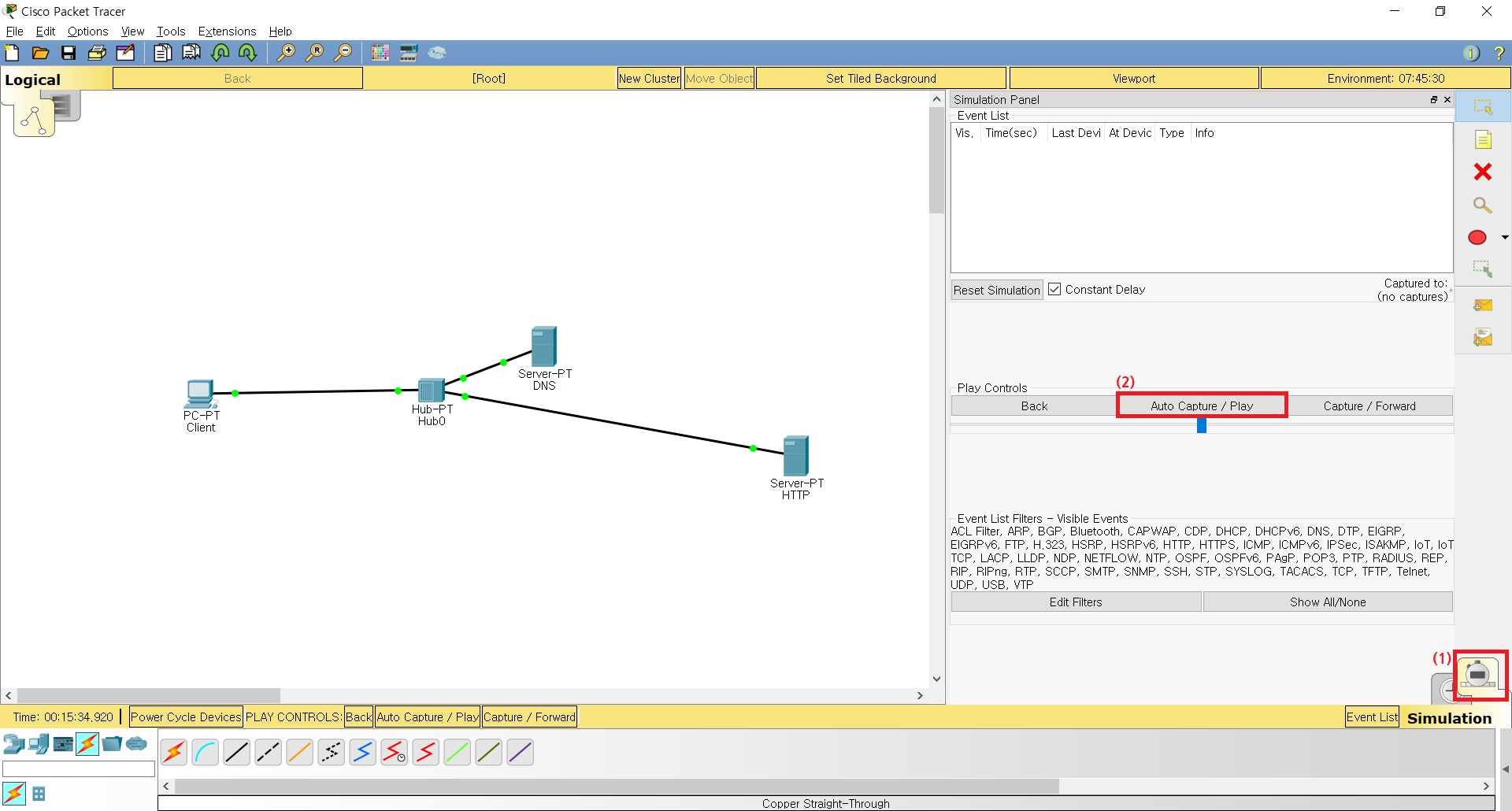The image size is (1512, 811).
Task: Adjust the play speed slider handle
Action: [x=1202, y=425]
